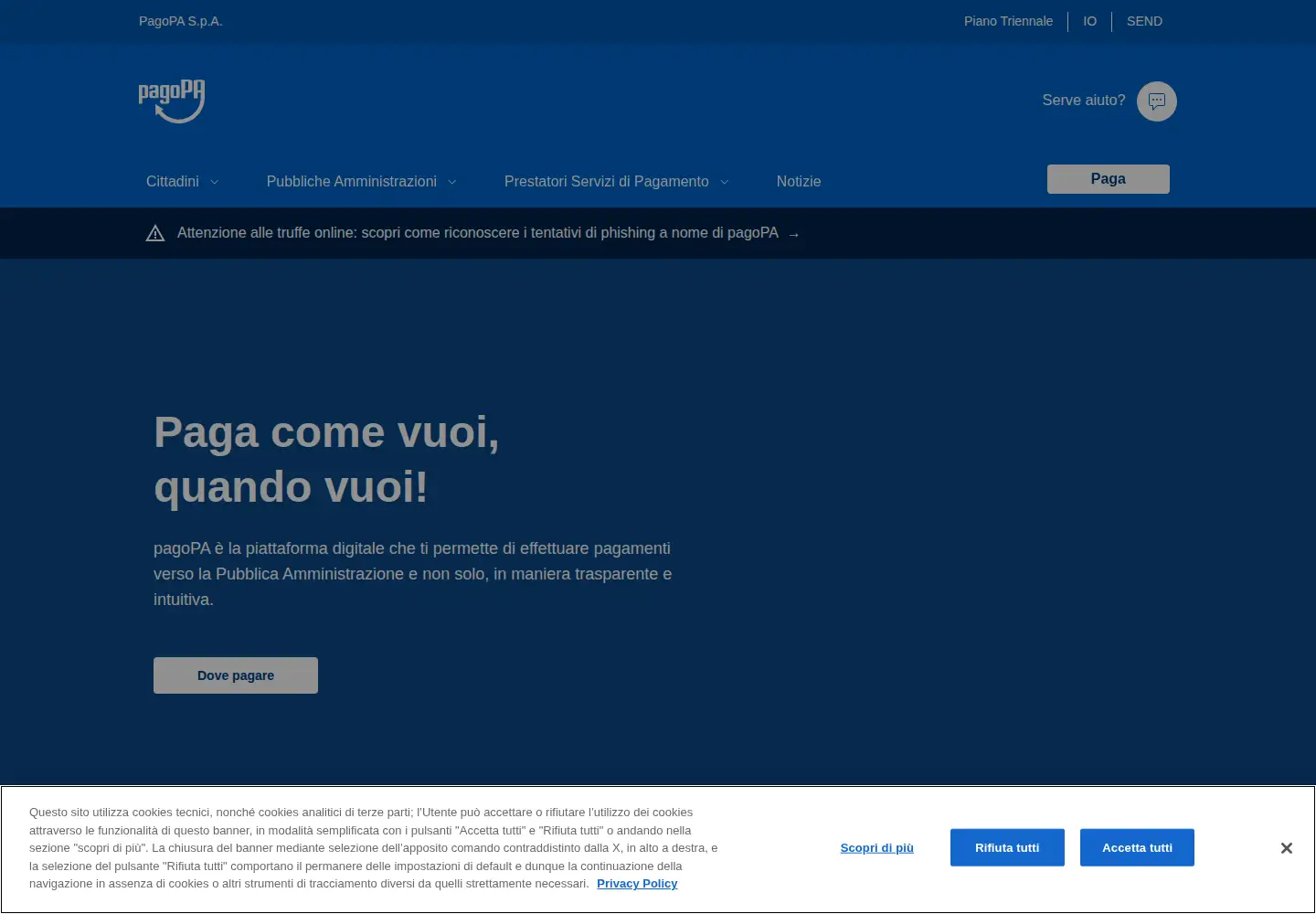The width and height of the screenshot is (1316, 914).
Task: Click the Serve aiuto? text
Action: coord(1084,101)
